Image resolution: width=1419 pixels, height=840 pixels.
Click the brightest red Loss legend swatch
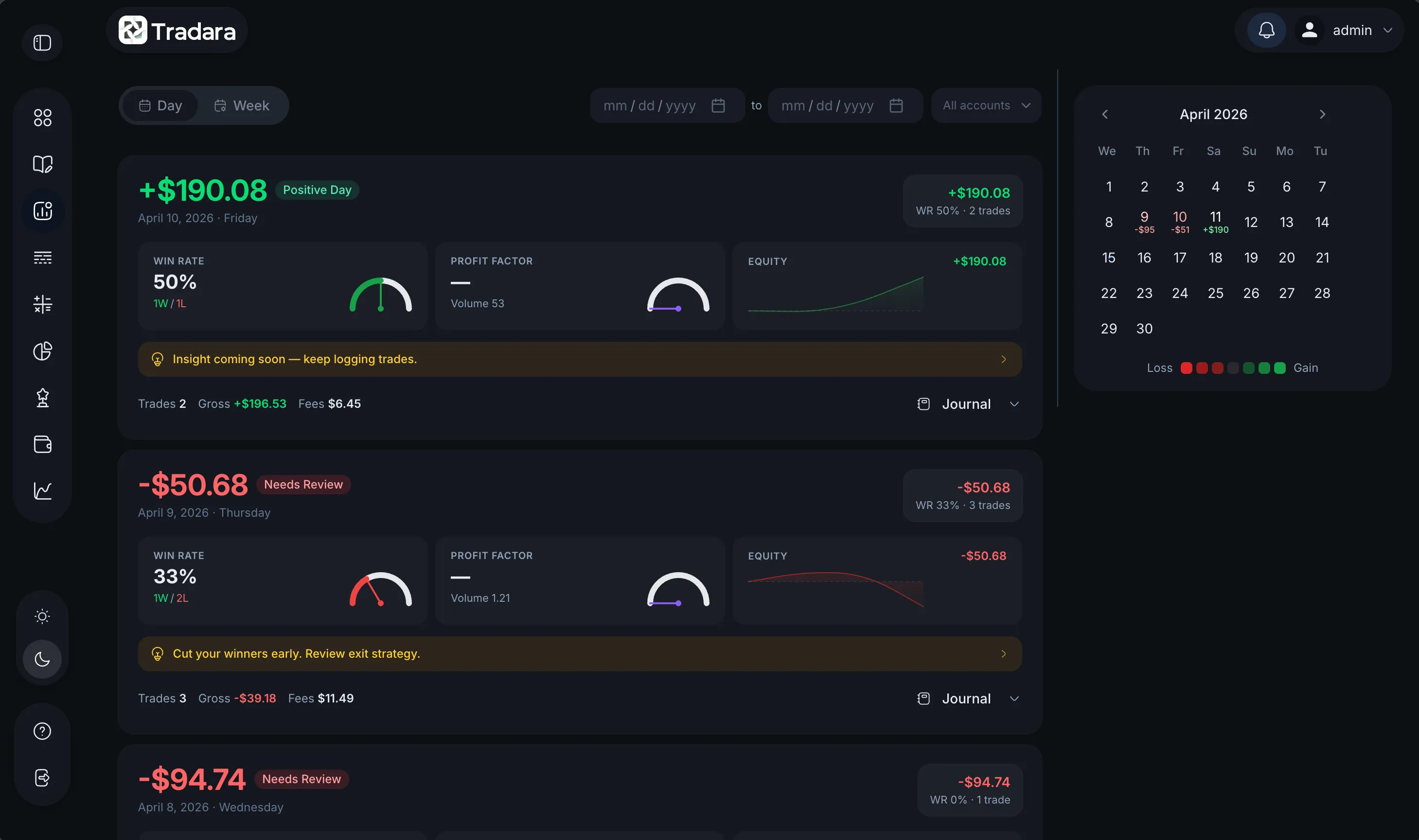[1186, 368]
